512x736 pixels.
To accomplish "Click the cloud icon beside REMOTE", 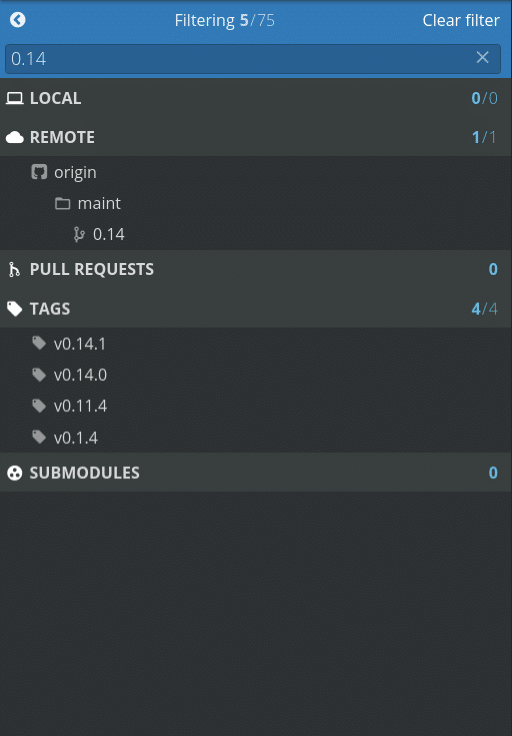I will coord(15,137).
